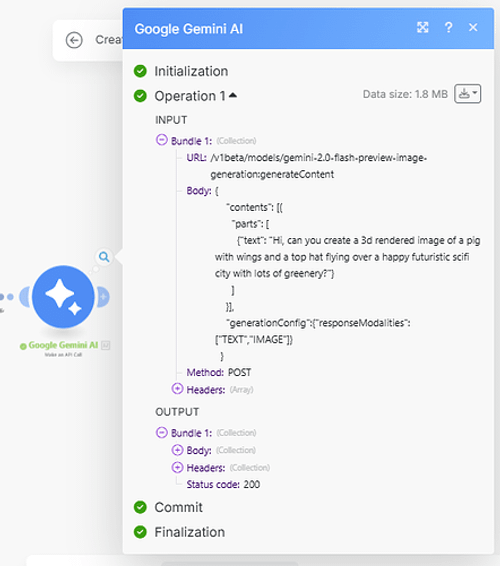Open help with the question mark icon

pyautogui.click(x=448, y=27)
